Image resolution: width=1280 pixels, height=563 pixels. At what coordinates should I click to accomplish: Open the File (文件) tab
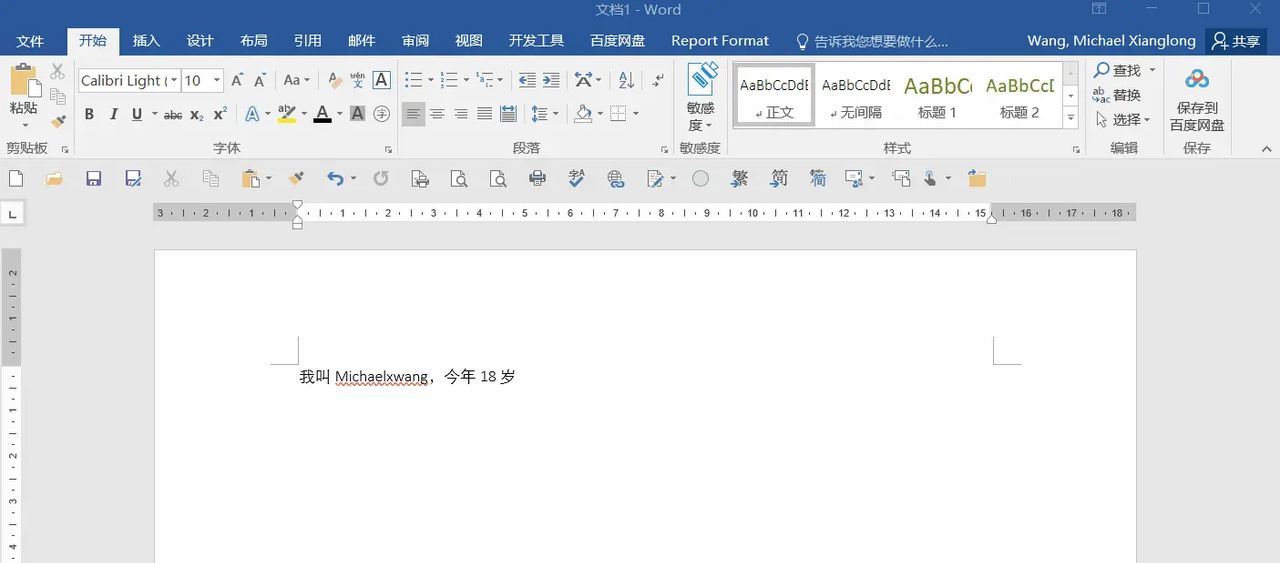[30, 41]
